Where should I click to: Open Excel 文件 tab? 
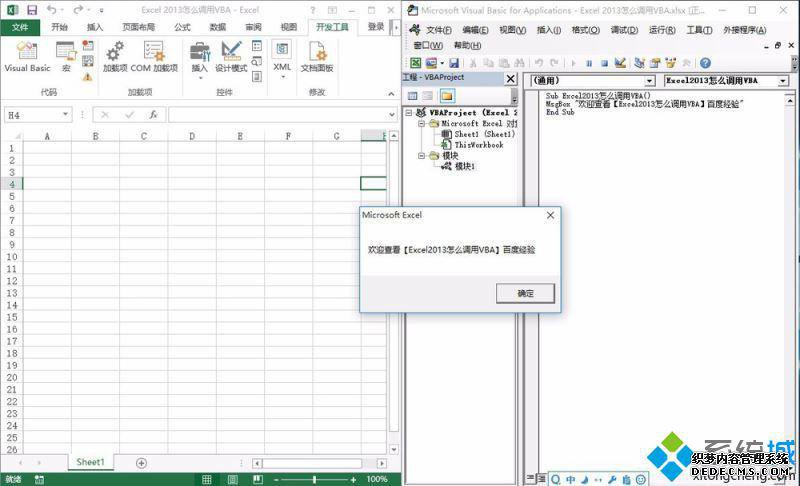coord(20,27)
